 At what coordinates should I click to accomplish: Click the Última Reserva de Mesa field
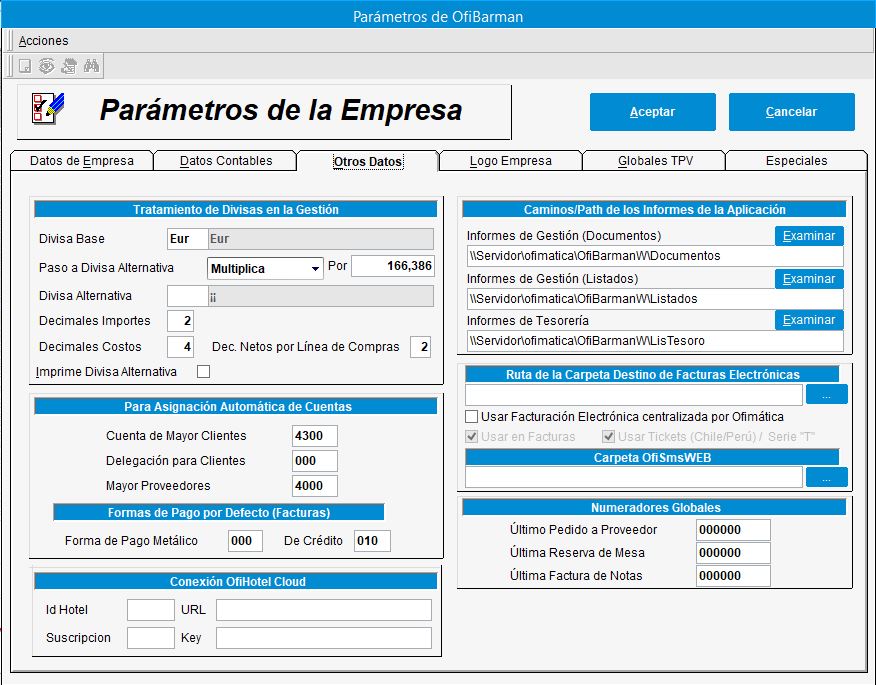coord(733,553)
